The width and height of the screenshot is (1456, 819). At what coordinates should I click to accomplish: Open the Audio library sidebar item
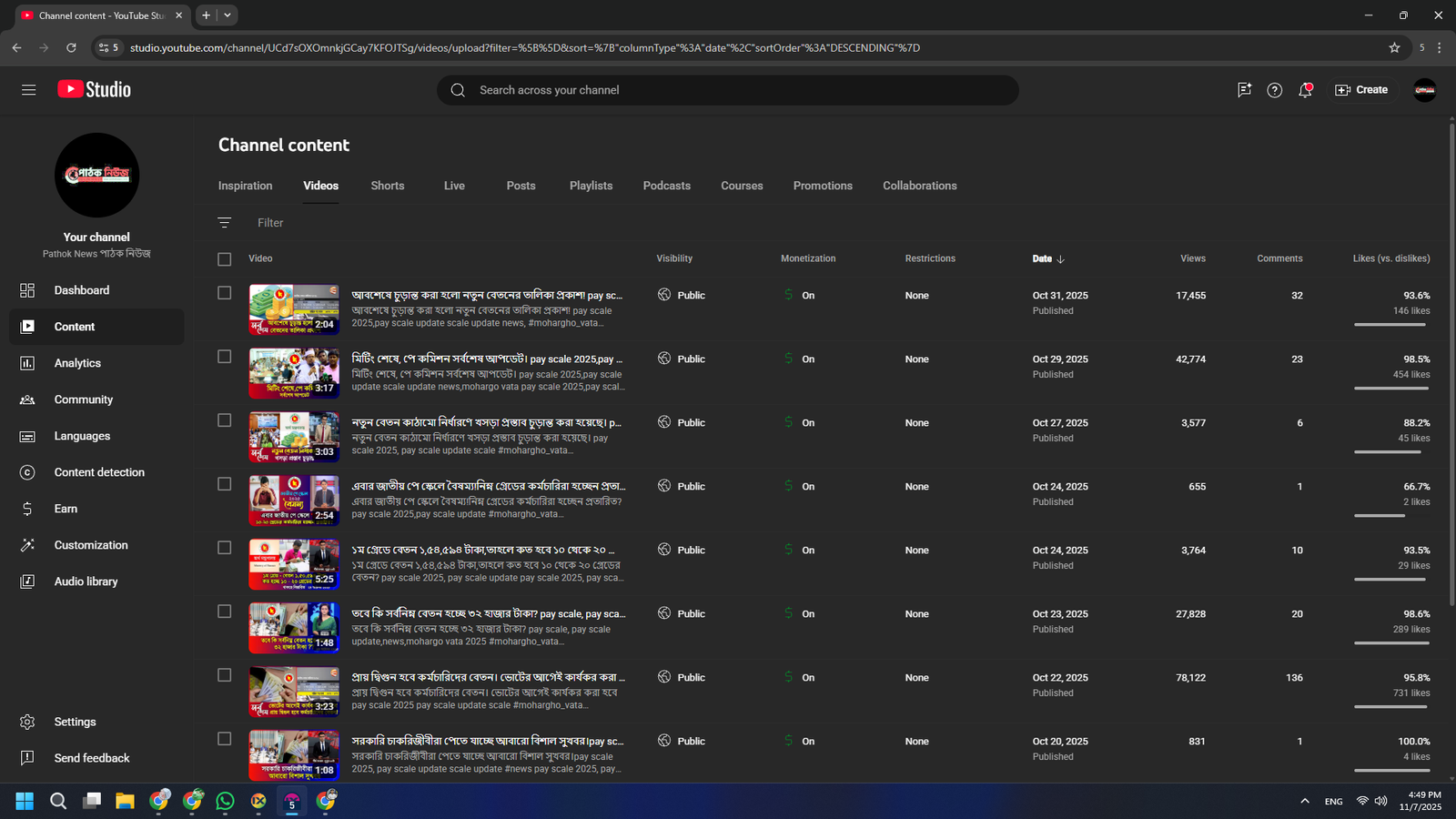(x=86, y=581)
